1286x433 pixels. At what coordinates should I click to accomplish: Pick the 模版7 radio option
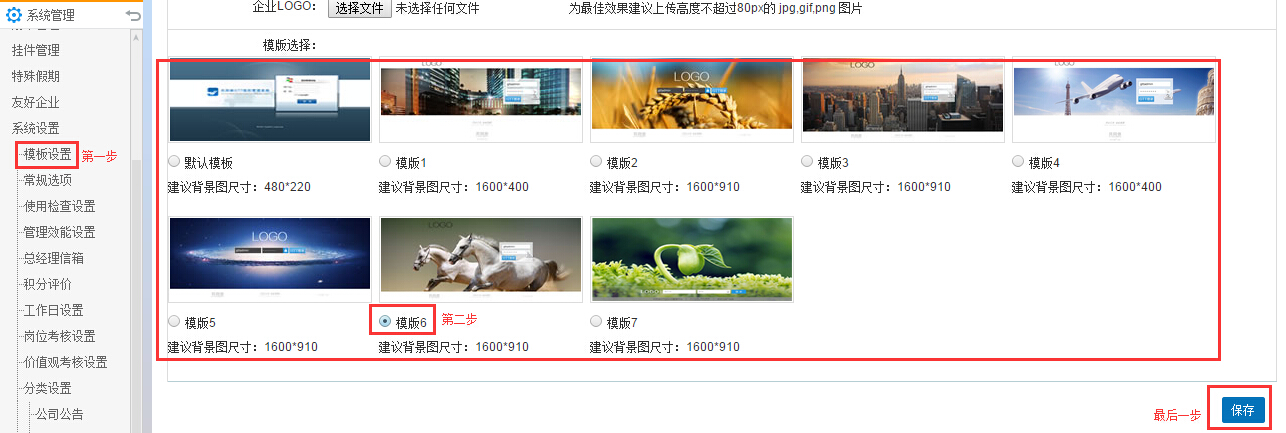(597, 321)
